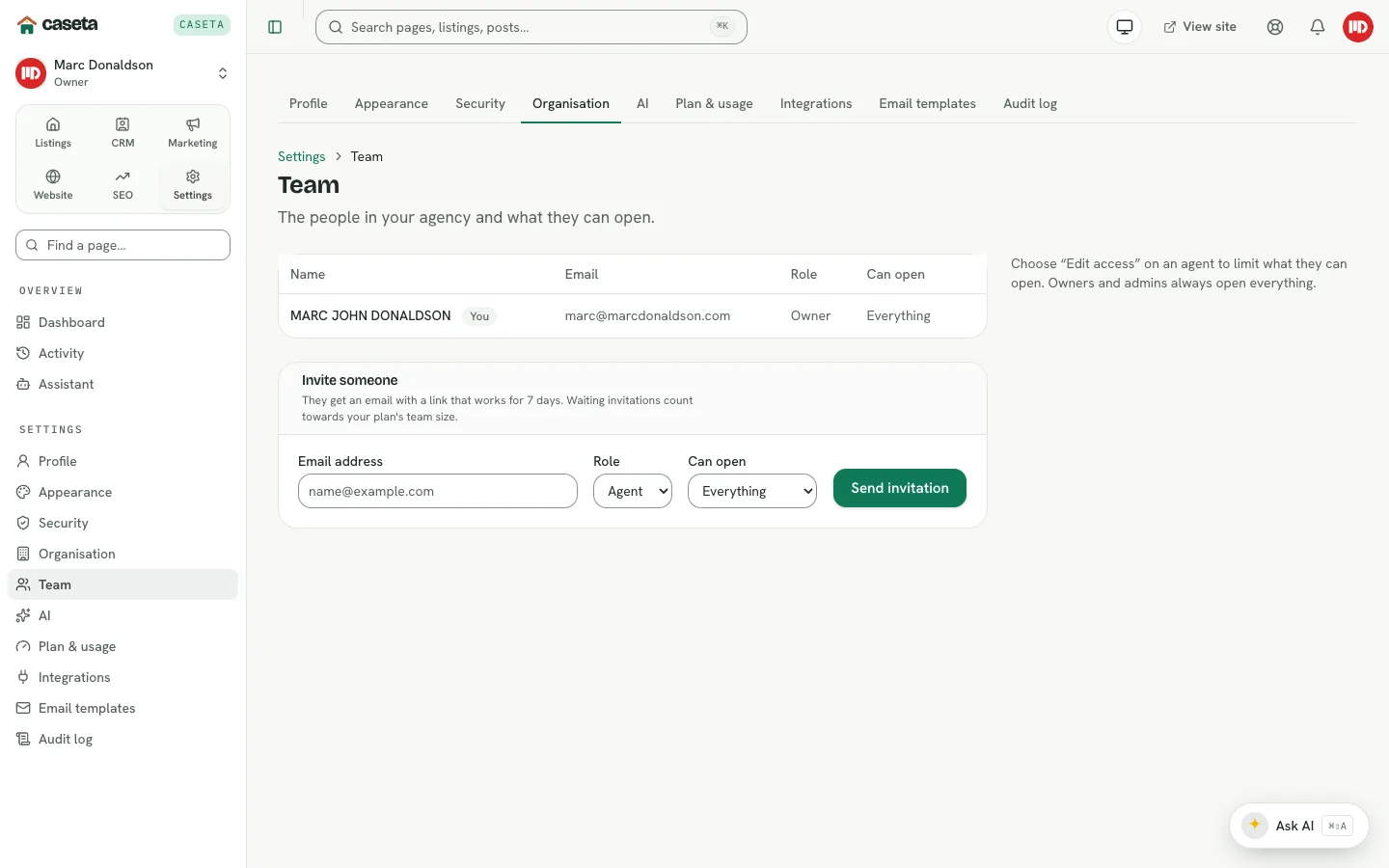
Task: Expand the Marc Donaldson account switcher
Action: pyautogui.click(x=123, y=73)
